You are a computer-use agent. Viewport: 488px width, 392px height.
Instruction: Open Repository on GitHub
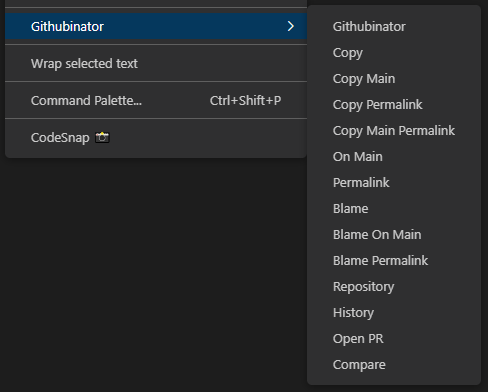click(x=394, y=287)
